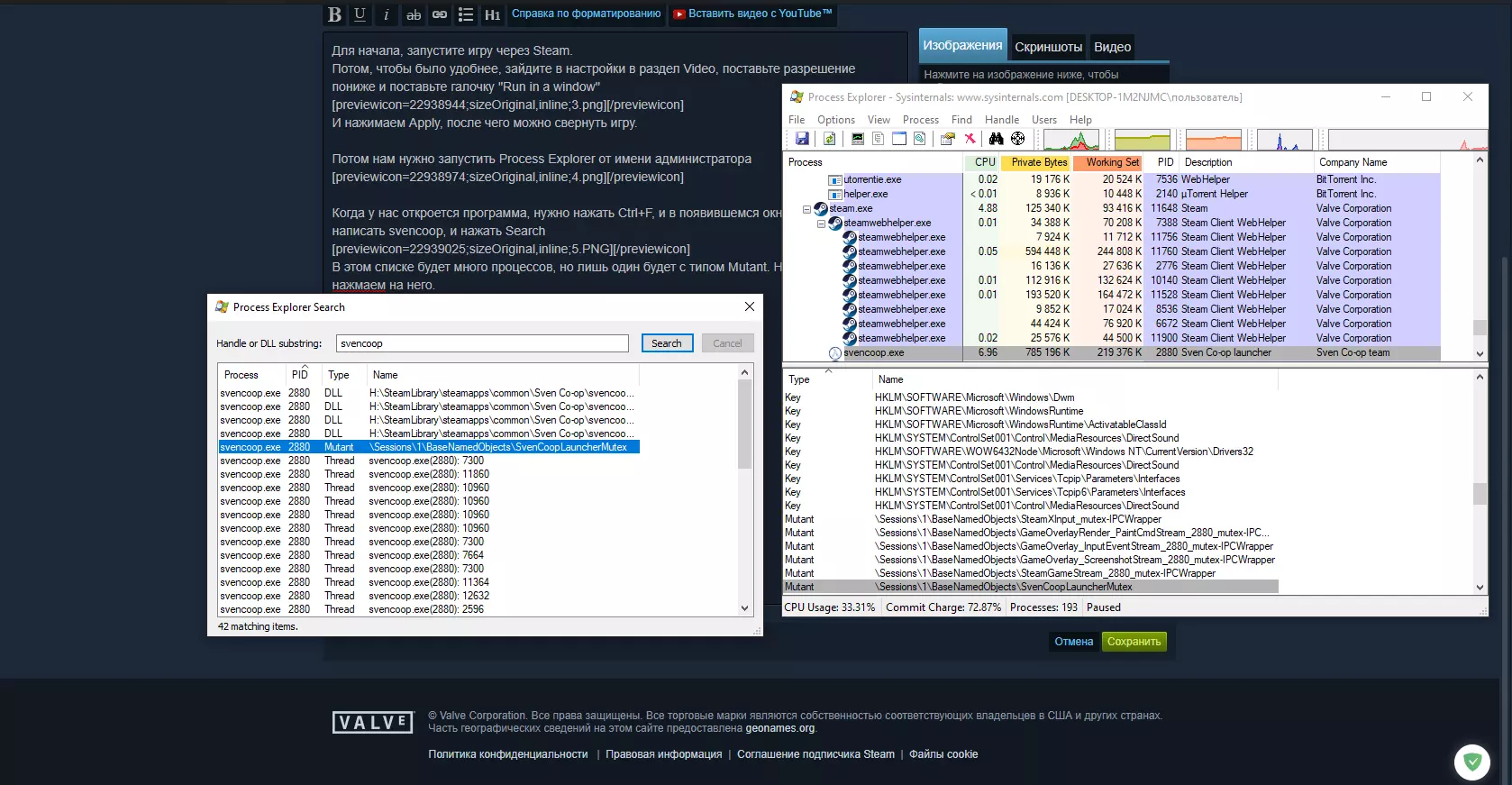This screenshot has width=1512, height=785.
Task: Open the Файлы cookie link
Action: 943,754
